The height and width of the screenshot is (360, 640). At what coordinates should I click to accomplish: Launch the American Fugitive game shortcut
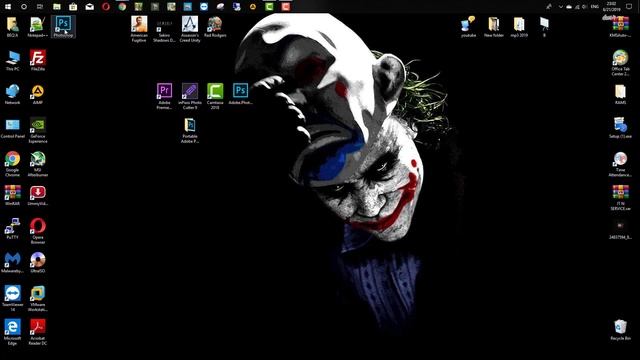point(139,29)
